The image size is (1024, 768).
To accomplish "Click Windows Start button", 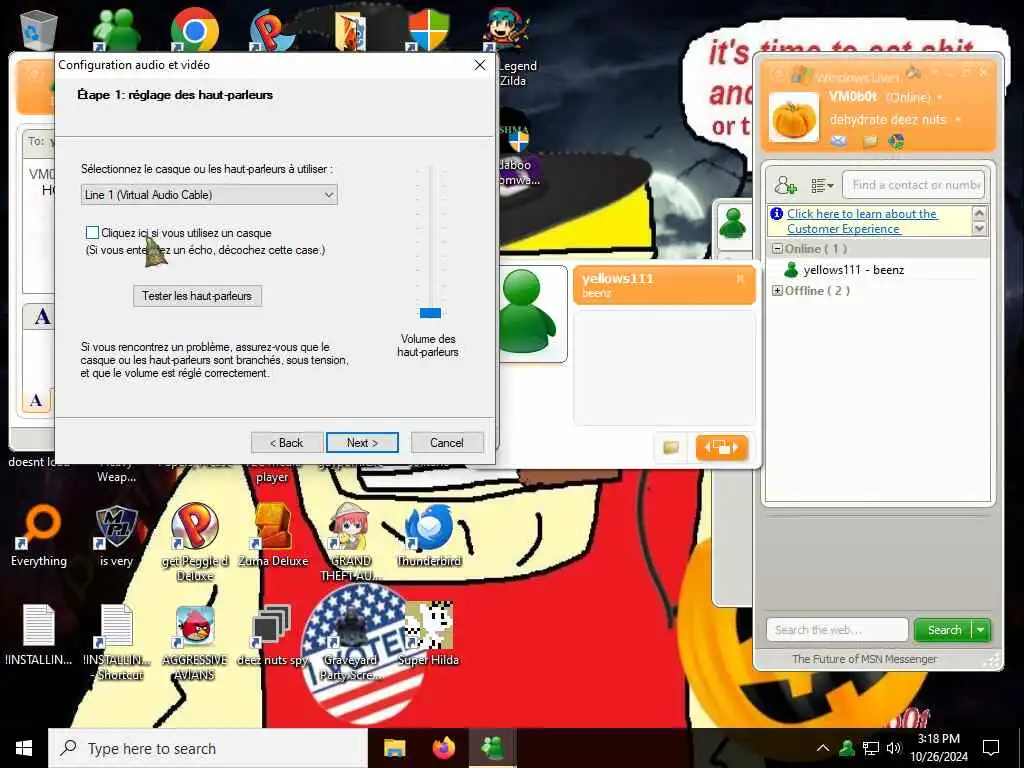I will (24, 748).
